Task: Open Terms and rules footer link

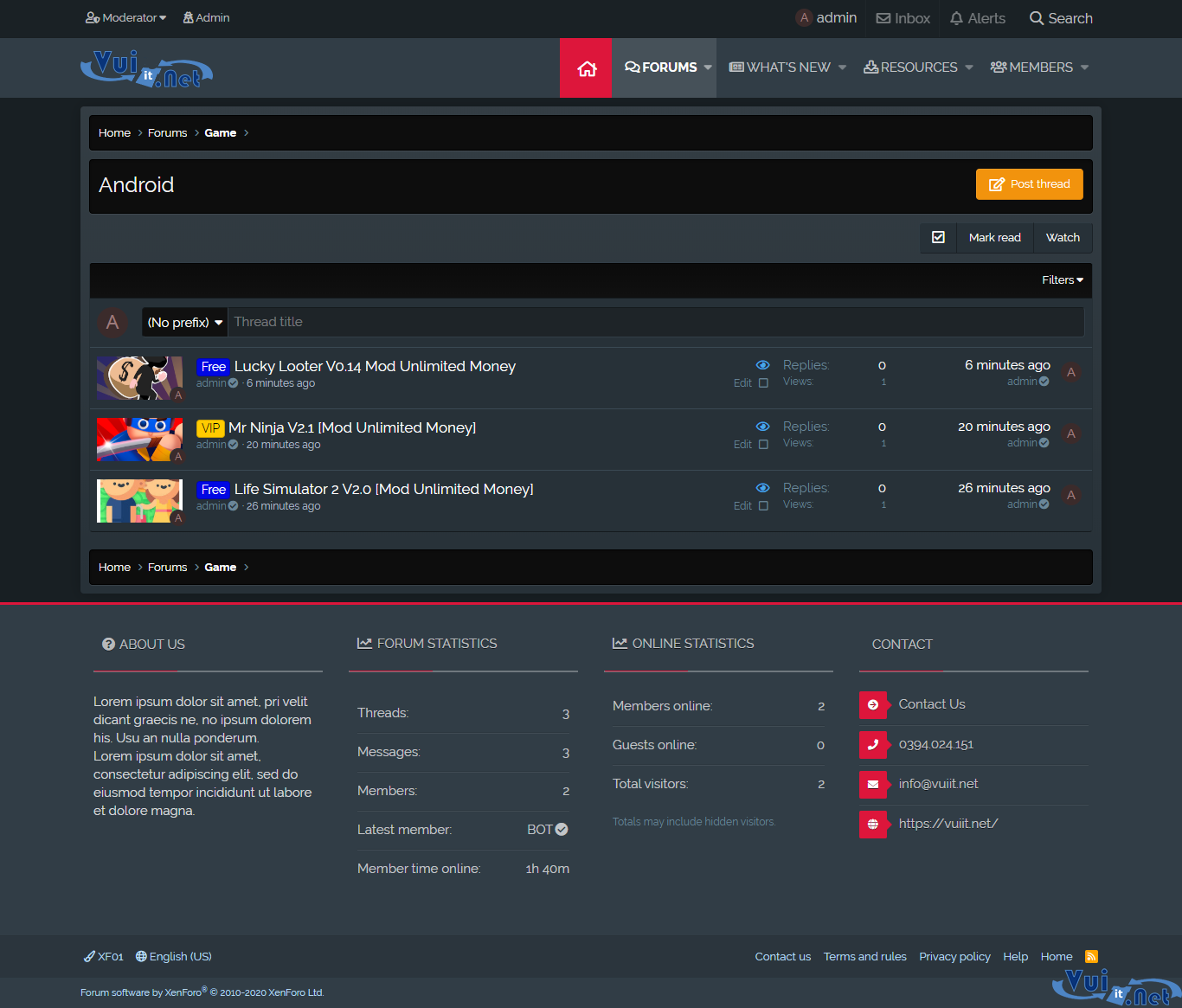Action: point(864,956)
